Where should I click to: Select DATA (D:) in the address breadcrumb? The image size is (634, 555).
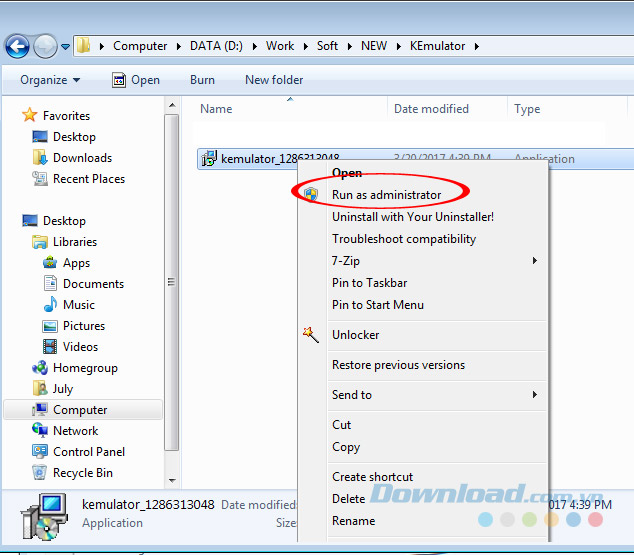pyautogui.click(x=216, y=46)
